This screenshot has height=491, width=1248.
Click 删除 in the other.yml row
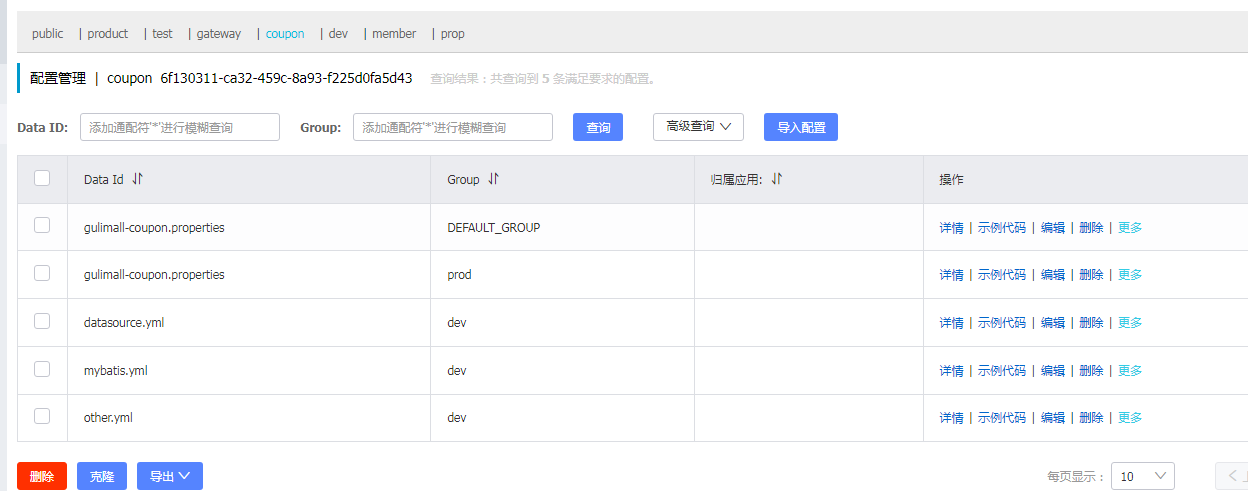[1091, 417]
